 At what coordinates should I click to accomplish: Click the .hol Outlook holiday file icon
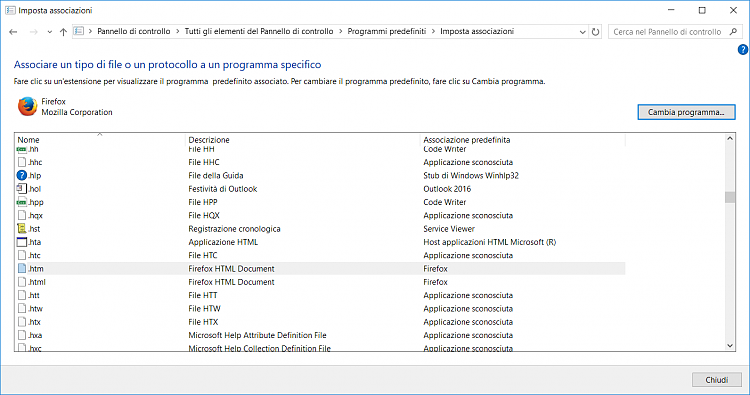pos(22,188)
